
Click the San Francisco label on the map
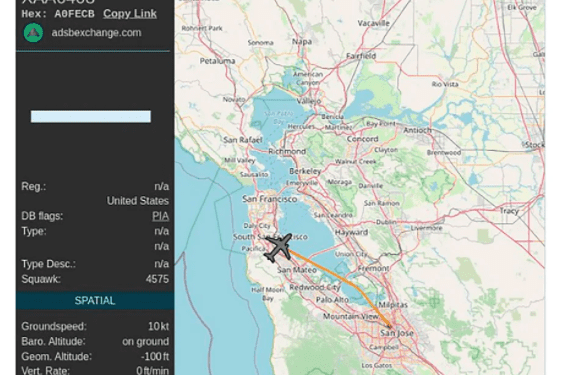pos(270,199)
